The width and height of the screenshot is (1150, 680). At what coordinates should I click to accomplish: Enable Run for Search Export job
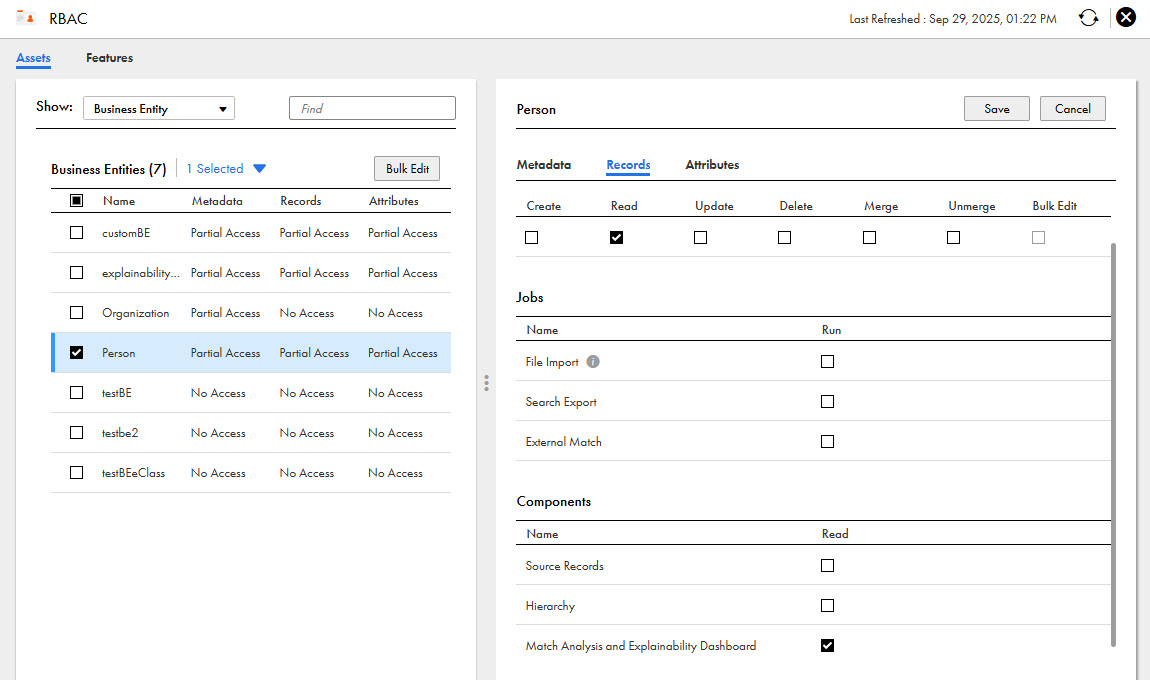pyautogui.click(x=827, y=401)
